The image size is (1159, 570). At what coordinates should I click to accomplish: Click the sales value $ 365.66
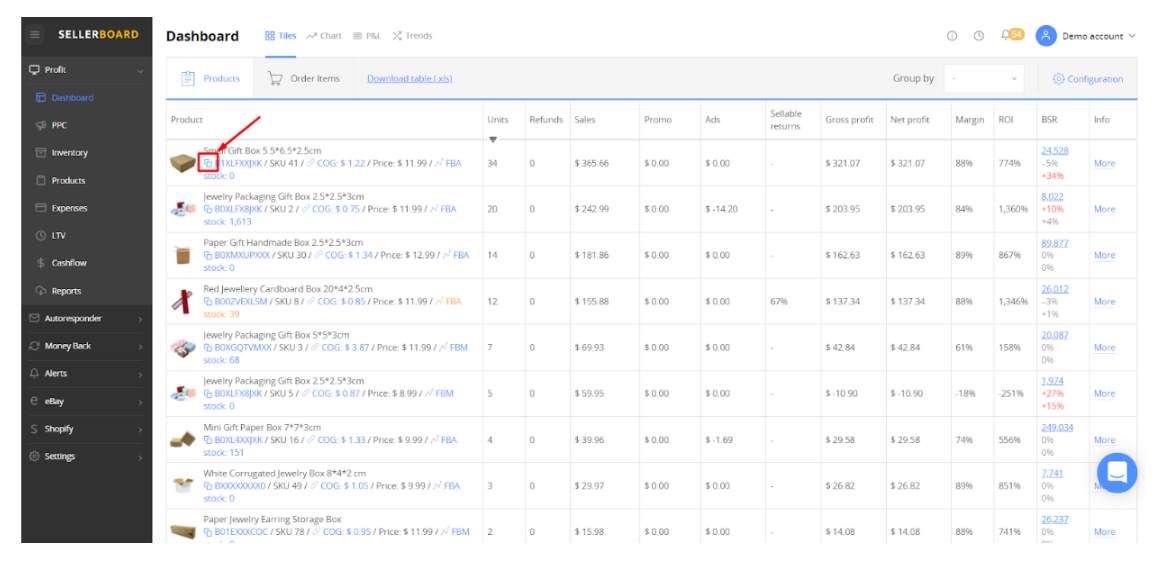591,163
